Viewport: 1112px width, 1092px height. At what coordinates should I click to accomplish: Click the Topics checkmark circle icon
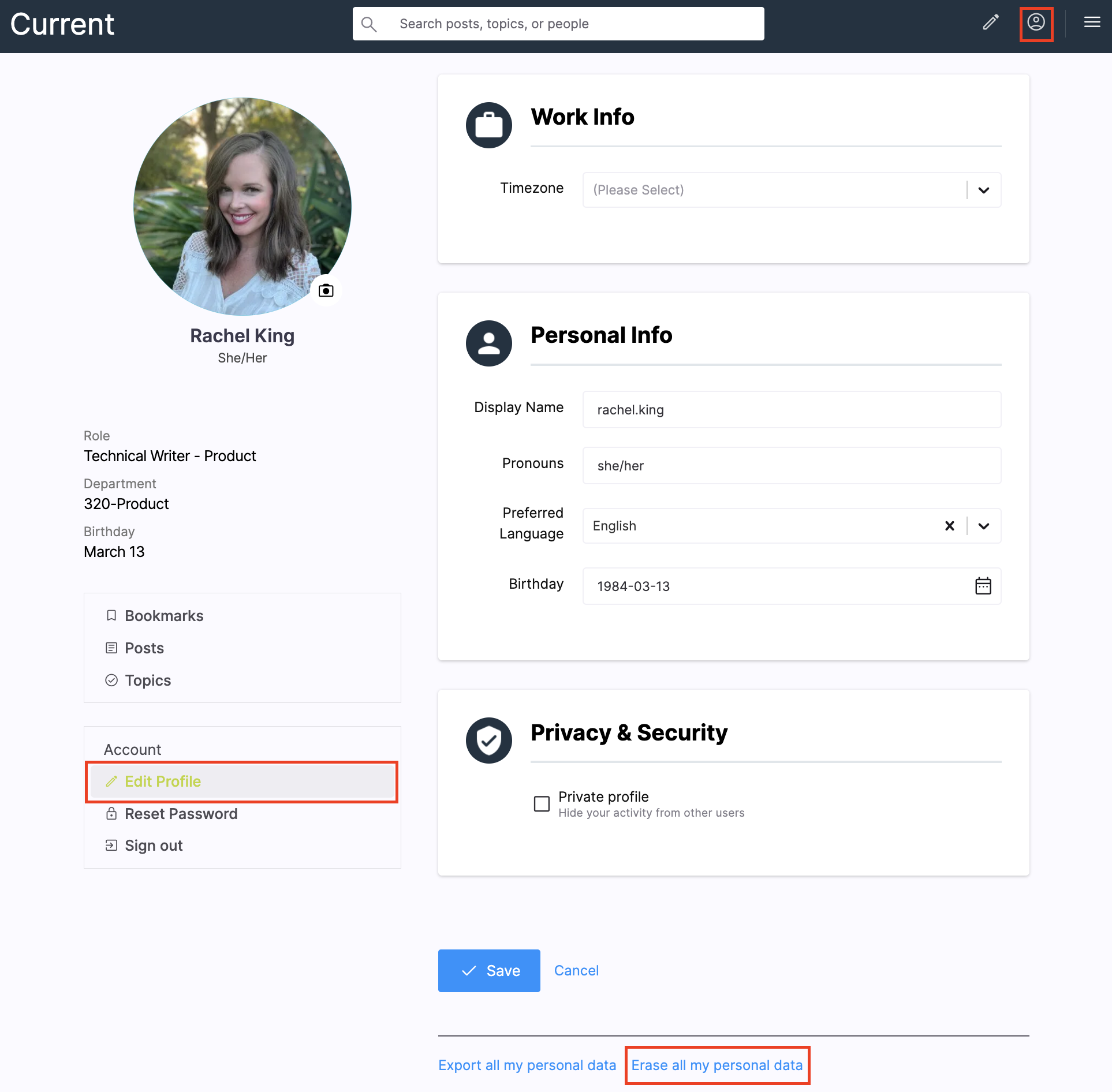coord(111,680)
